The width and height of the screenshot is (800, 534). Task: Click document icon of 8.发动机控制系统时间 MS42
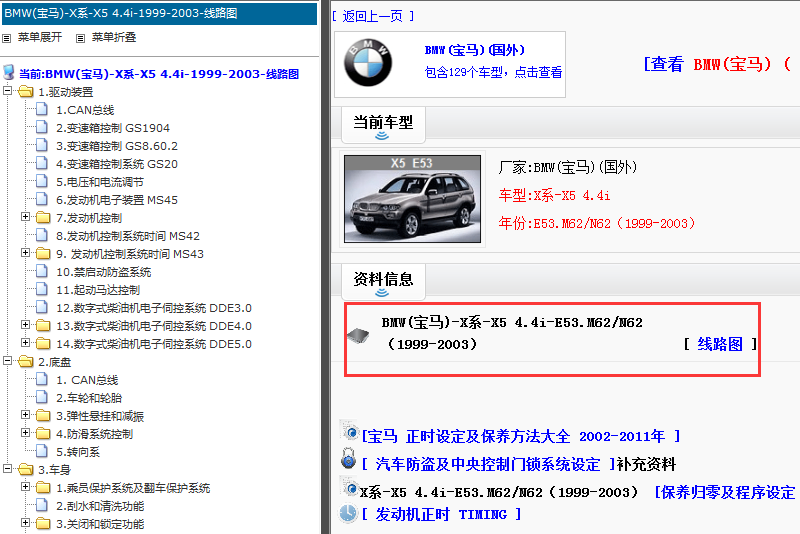[42, 236]
